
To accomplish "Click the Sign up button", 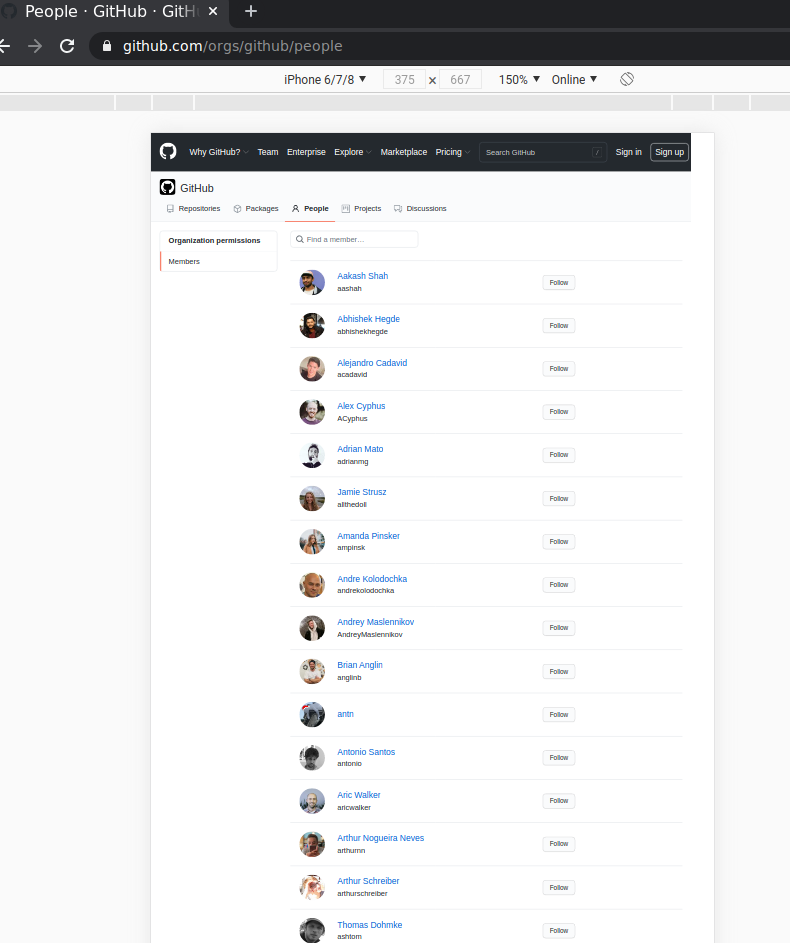I will point(668,151).
